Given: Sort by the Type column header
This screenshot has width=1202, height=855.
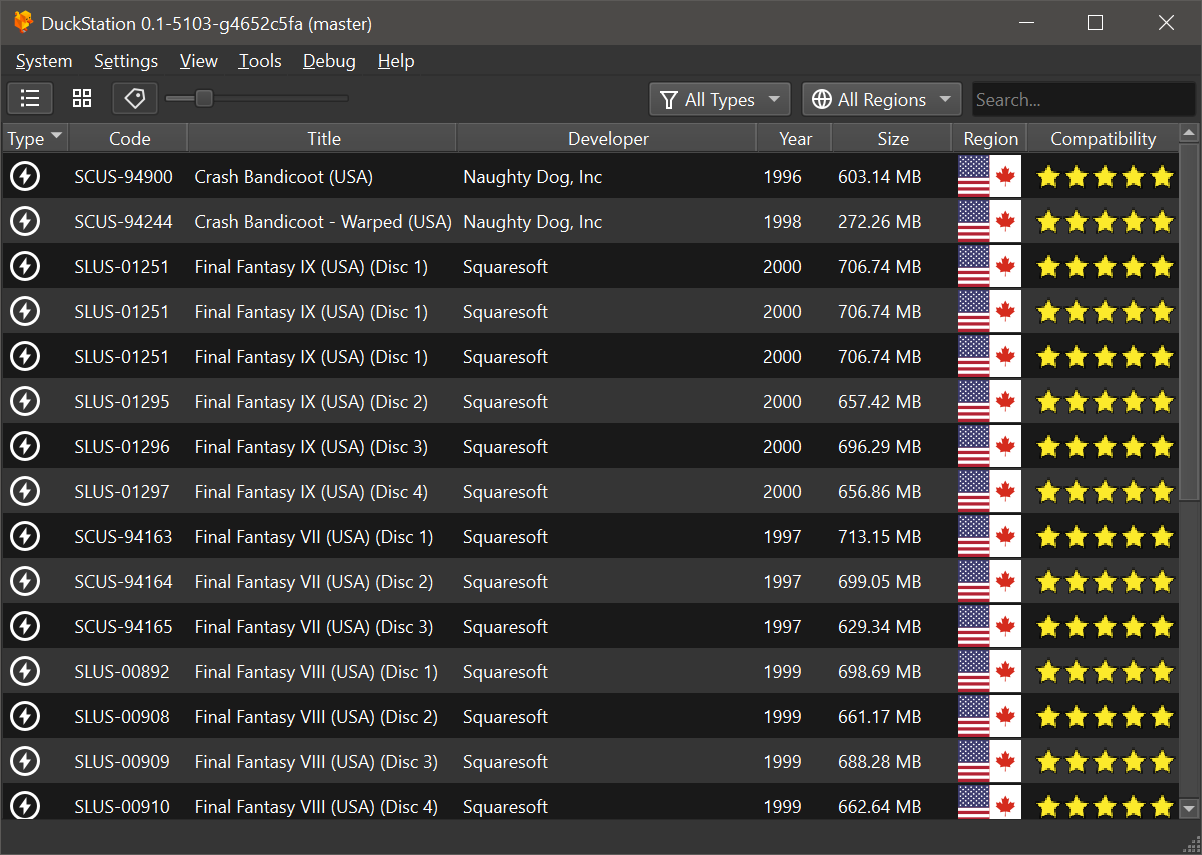Looking at the screenshot, I should tap(35, 139).
